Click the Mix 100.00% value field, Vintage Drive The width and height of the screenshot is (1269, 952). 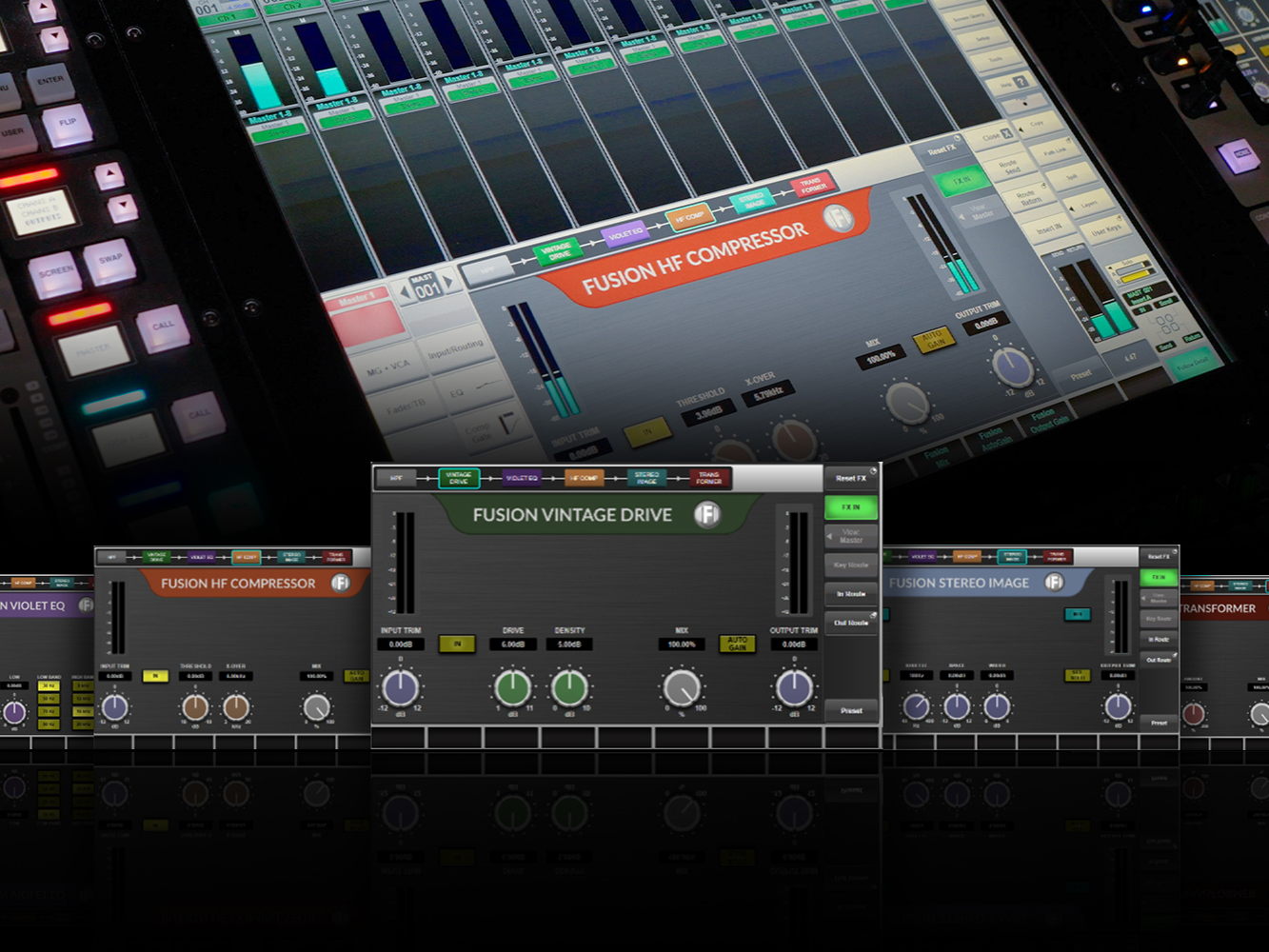(682, 645)
